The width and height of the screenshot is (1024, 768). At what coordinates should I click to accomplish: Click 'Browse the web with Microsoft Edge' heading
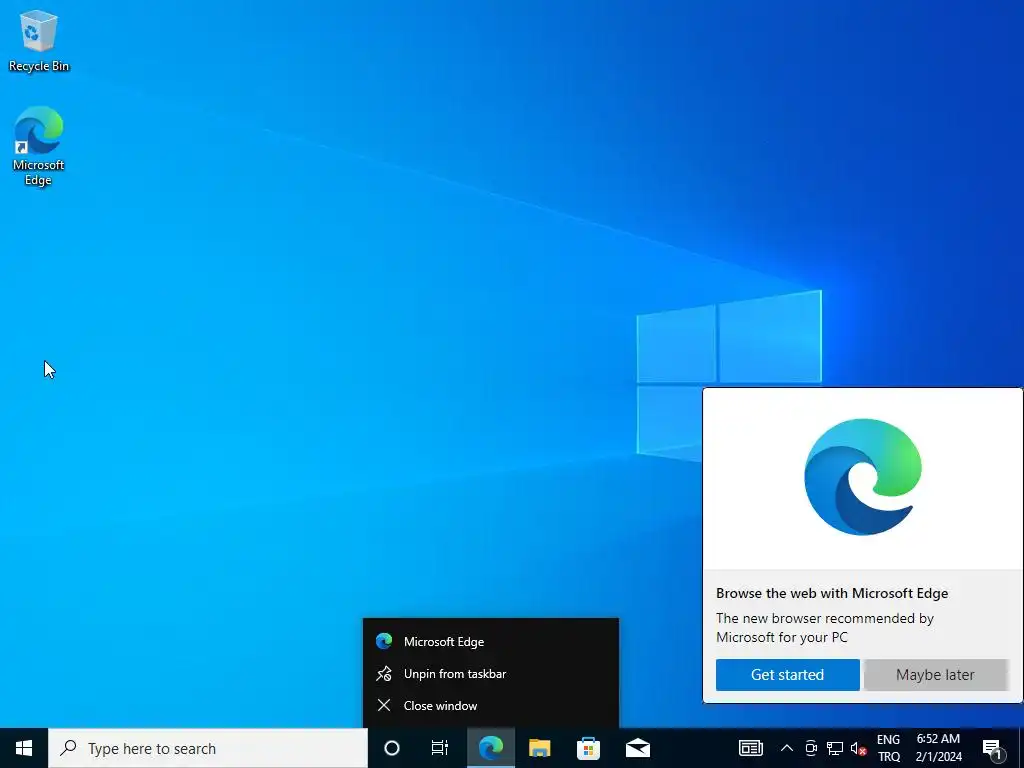(x=832, y=593)
